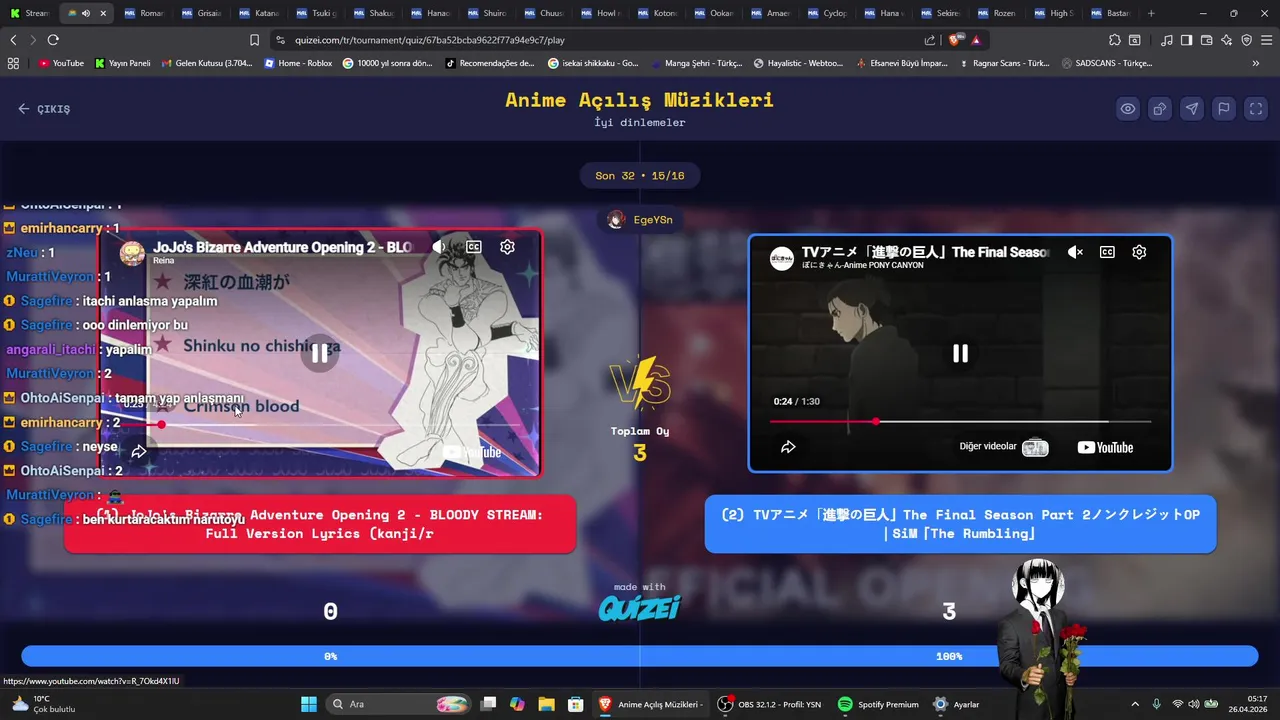
Task: Switch to the Cyclop tab
Action: coord(827,13)
